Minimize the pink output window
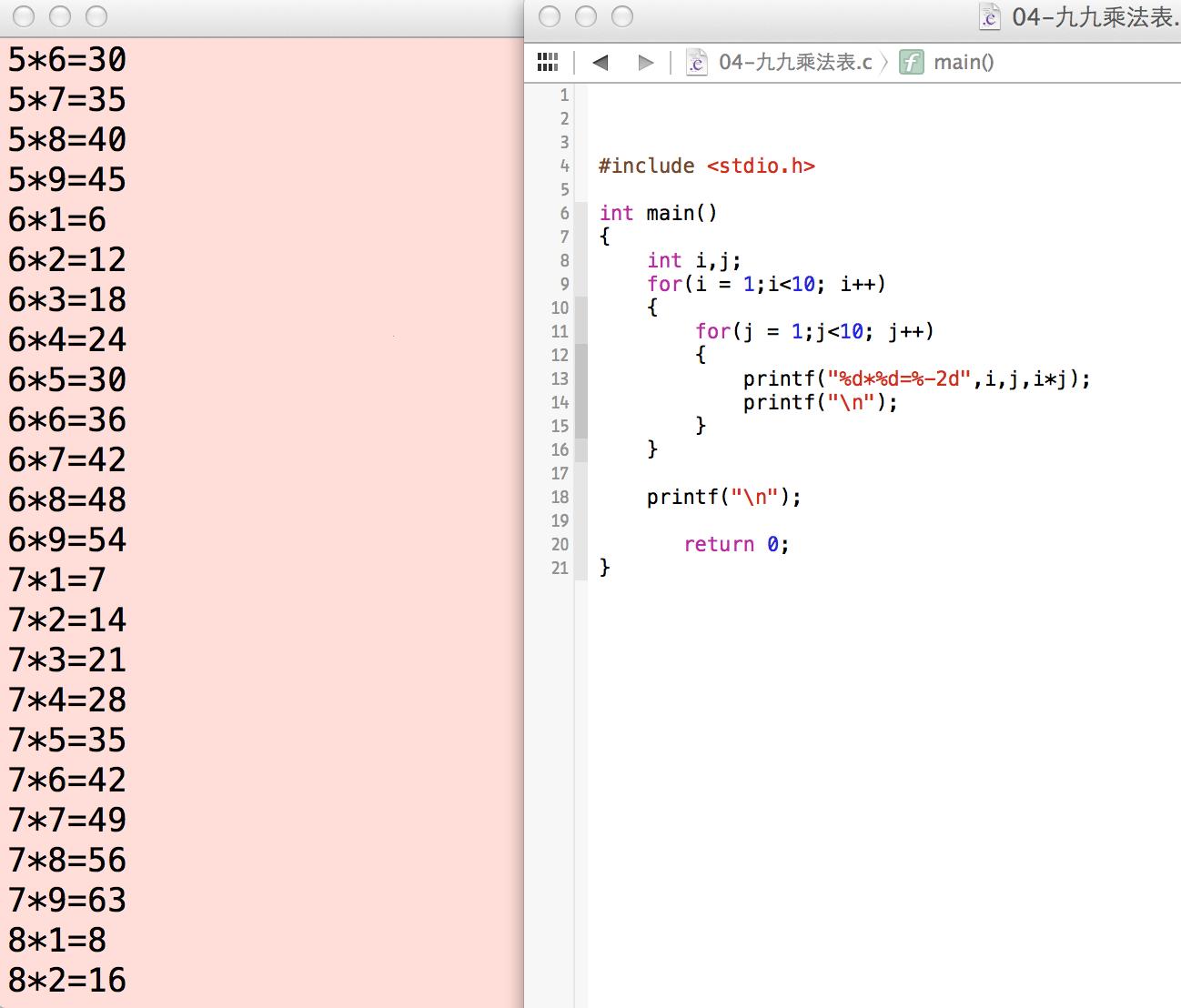1181x1008 pixels. point(60,16)
